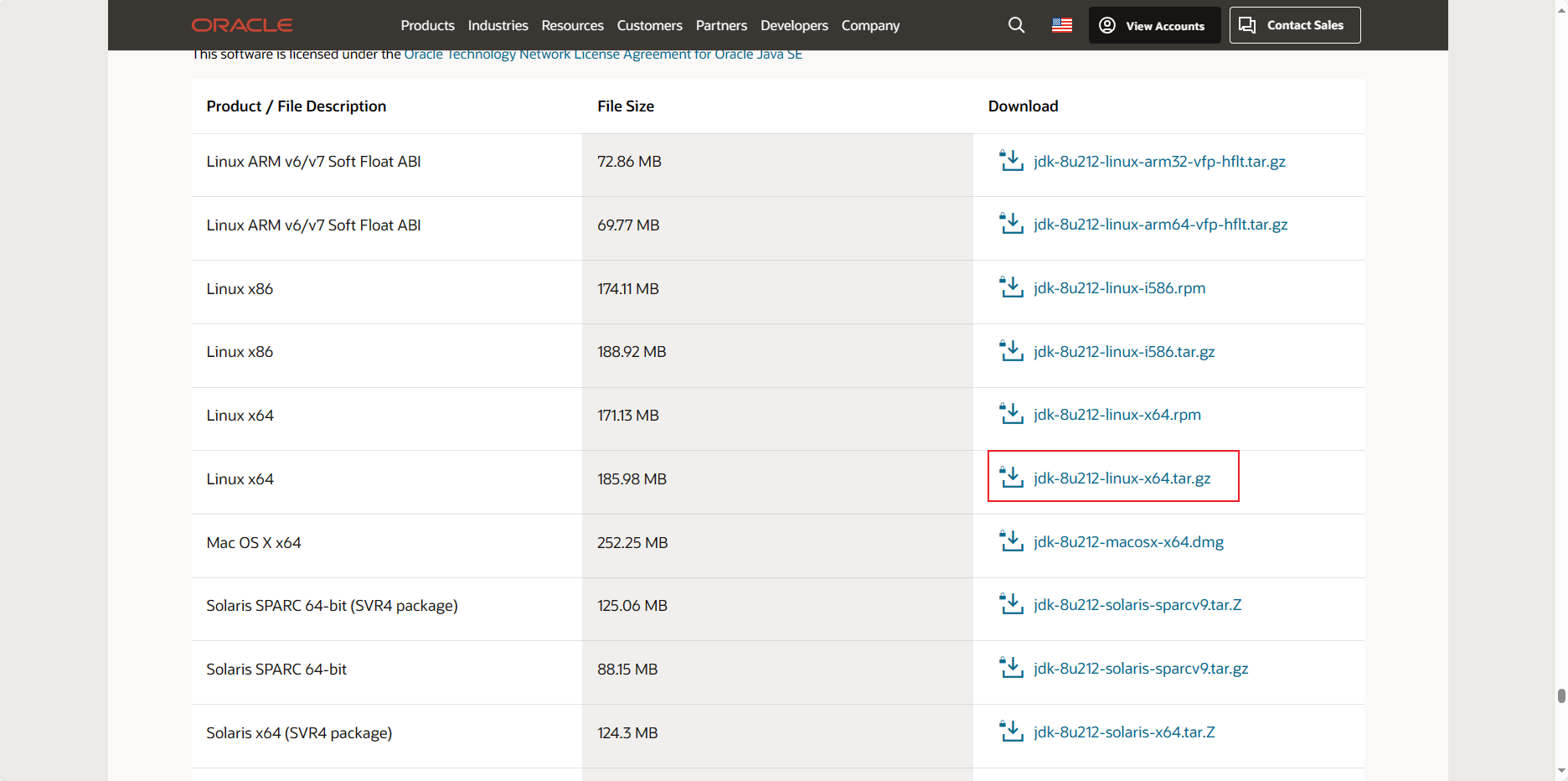Click download icon for jdk-8u212-linux-x64.rpm

tap(1012, 414)
